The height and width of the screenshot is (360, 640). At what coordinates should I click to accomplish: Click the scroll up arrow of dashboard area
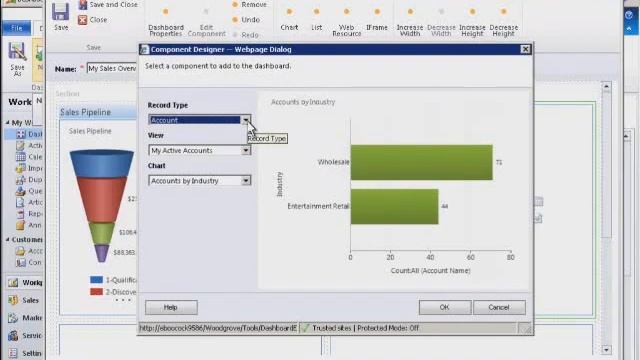click(x=606, y=86)
